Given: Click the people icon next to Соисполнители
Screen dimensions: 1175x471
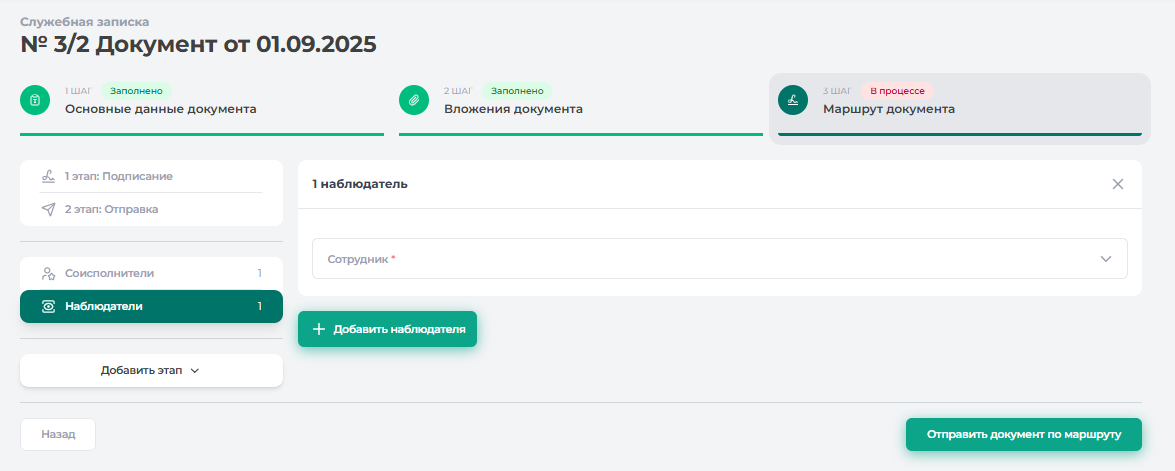Looking at the screenshot, I should pos(48,273).
